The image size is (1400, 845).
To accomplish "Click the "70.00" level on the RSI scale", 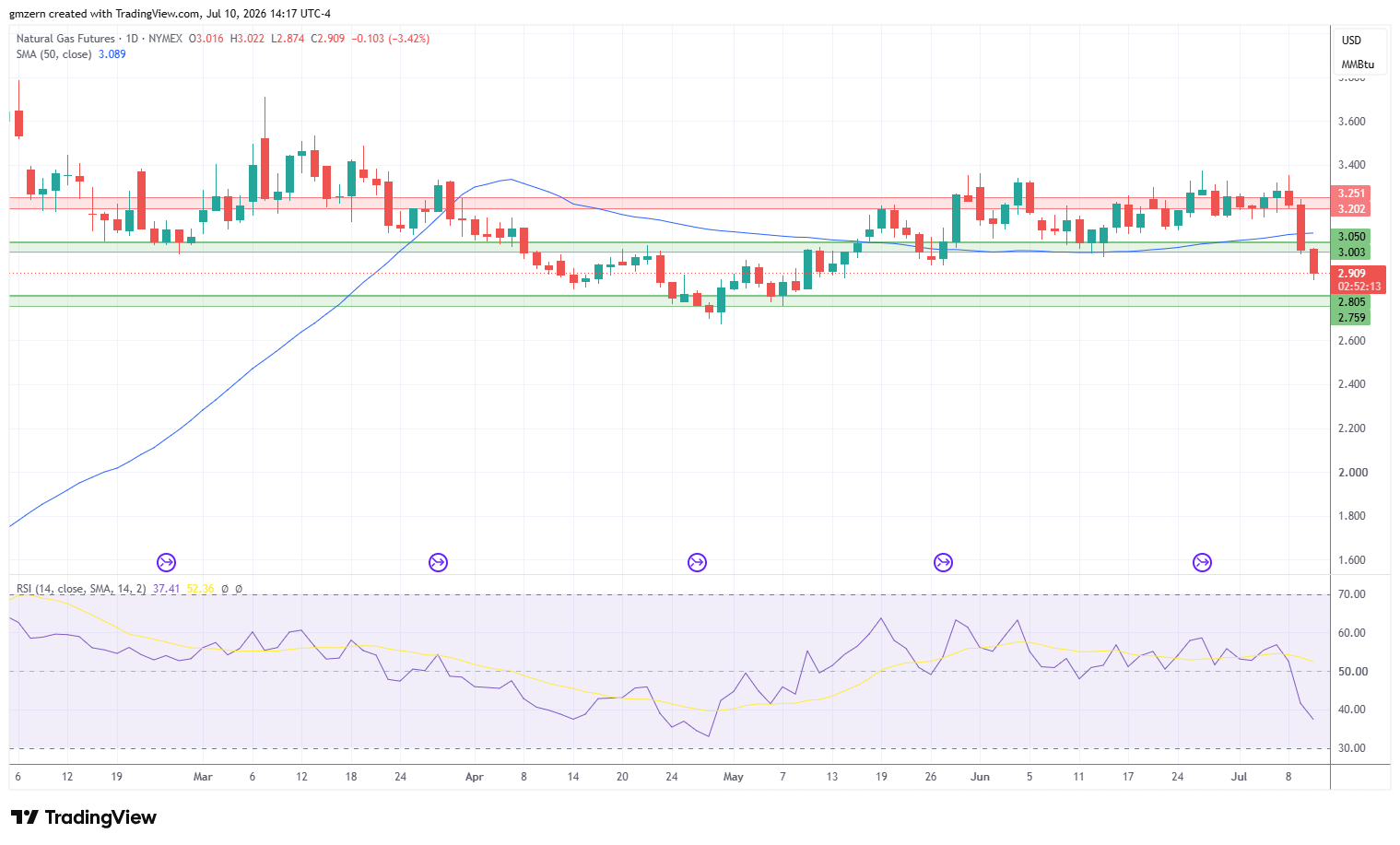I will [1353, 594].
